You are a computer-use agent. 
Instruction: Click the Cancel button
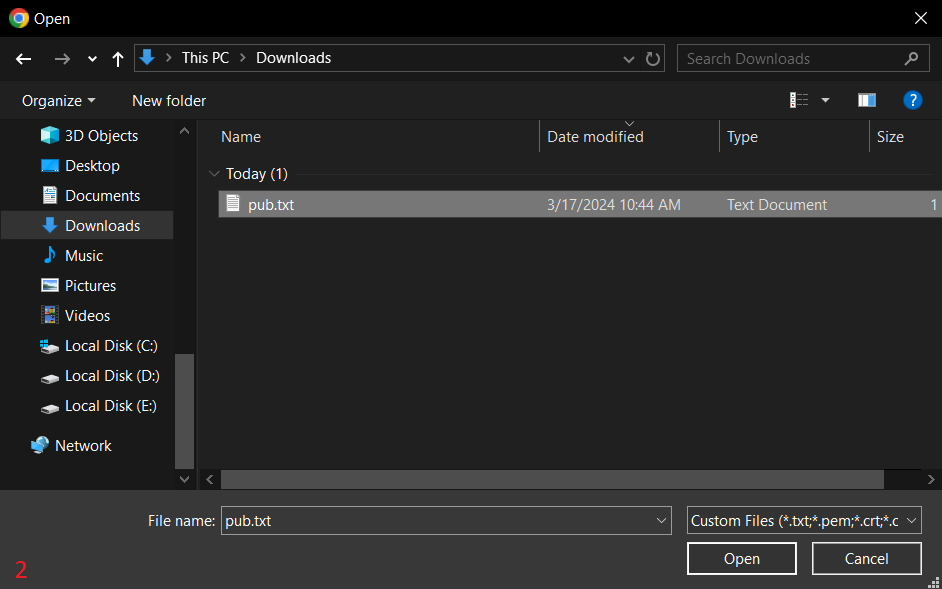[x=866, y=558]
